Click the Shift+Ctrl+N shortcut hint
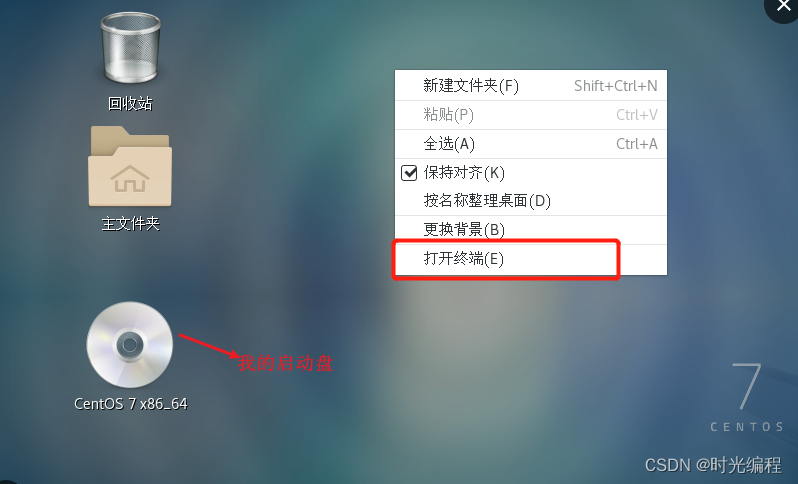Image resolution: width=798 pixels, height=484 pixels. coord(616,86)
